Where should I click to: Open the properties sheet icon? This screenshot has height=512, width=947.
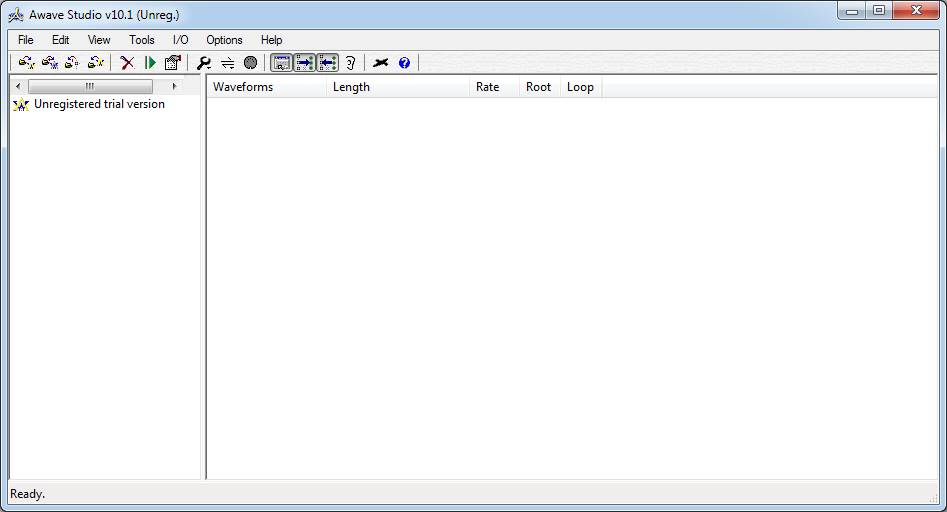173,62
